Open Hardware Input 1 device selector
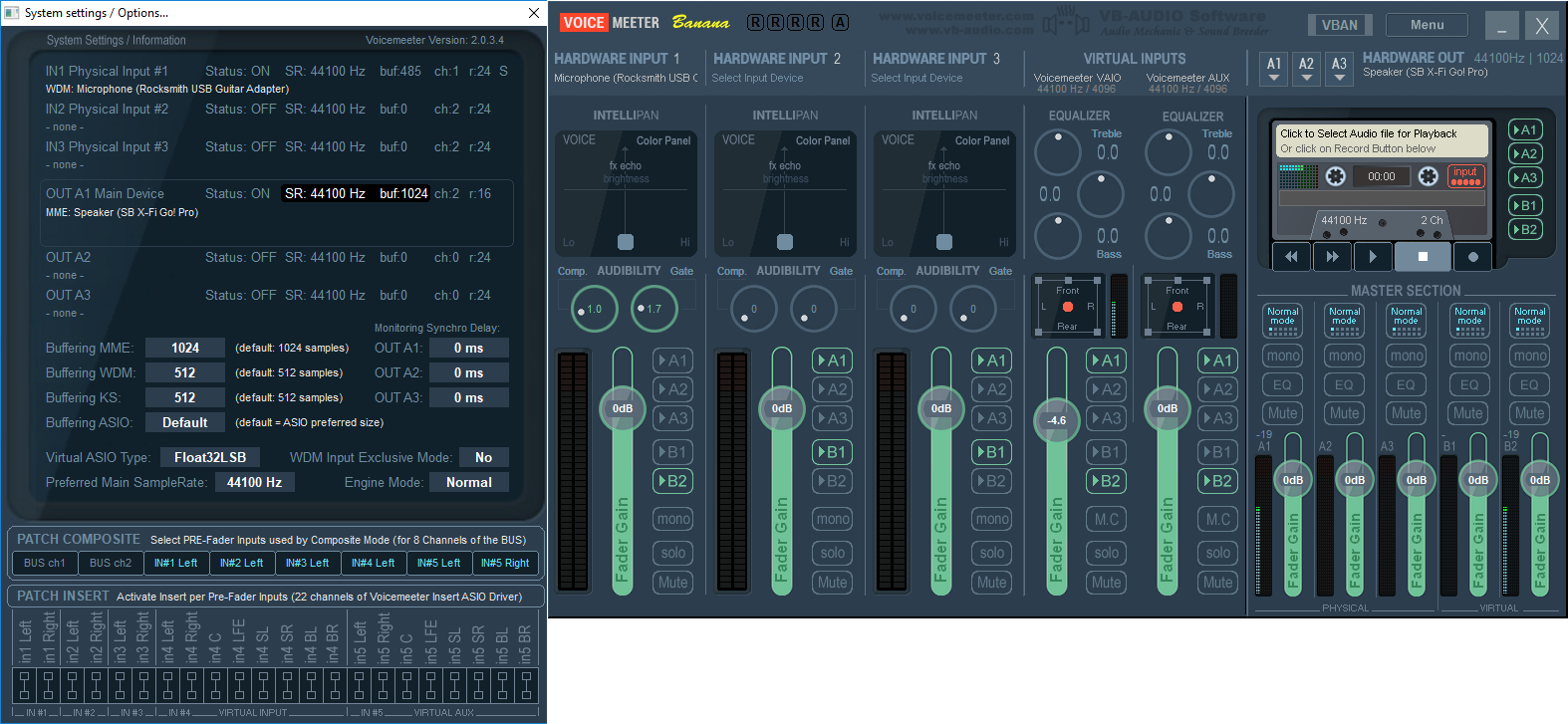The width and height of the screenshot is (1568, 724). coord(626,78)
